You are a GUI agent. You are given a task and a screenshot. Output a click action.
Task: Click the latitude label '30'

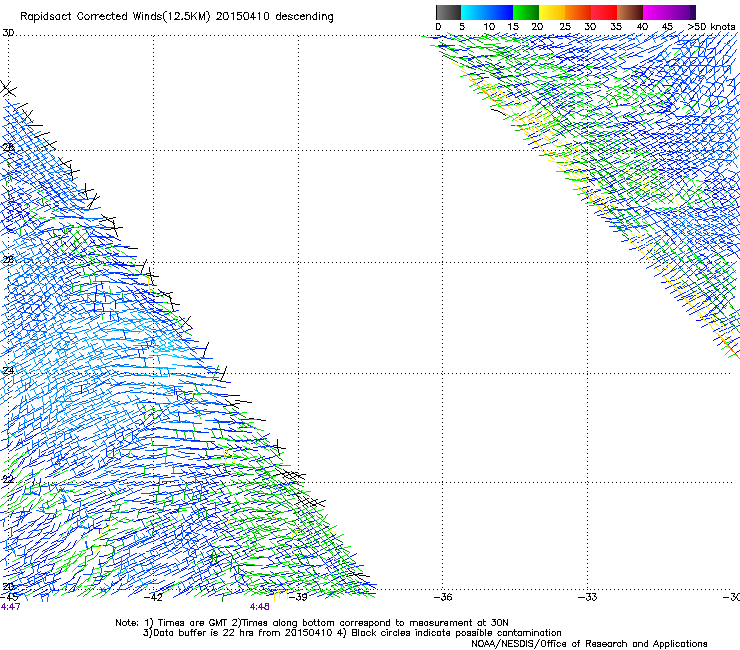[8, 33]
